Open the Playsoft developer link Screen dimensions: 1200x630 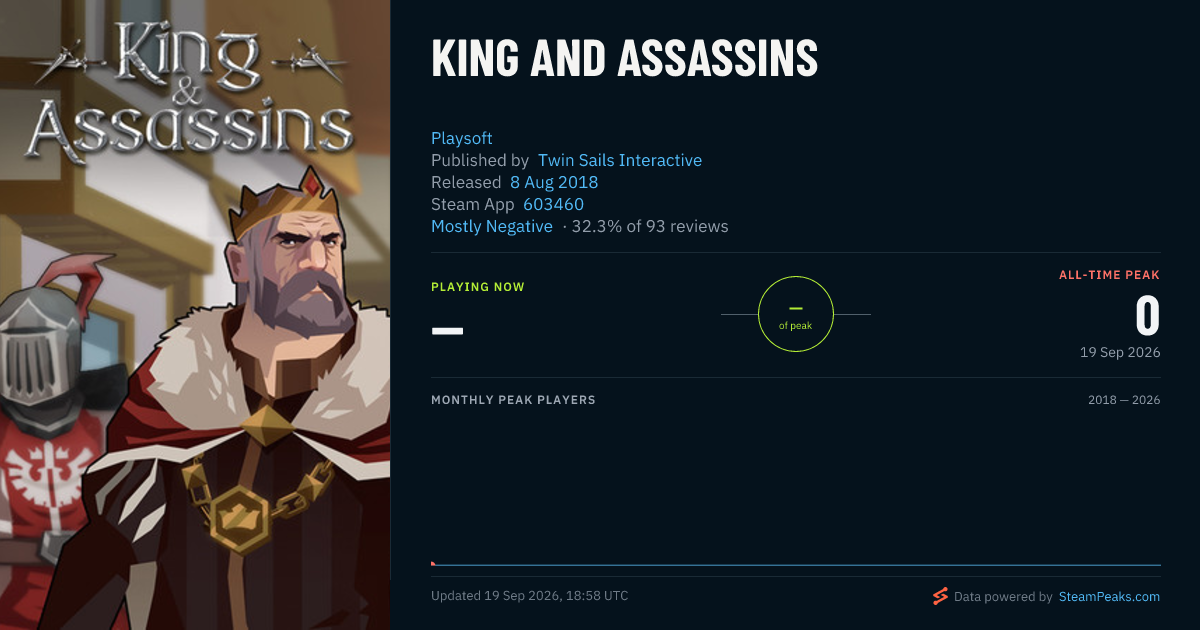click(x=462, y=138)
